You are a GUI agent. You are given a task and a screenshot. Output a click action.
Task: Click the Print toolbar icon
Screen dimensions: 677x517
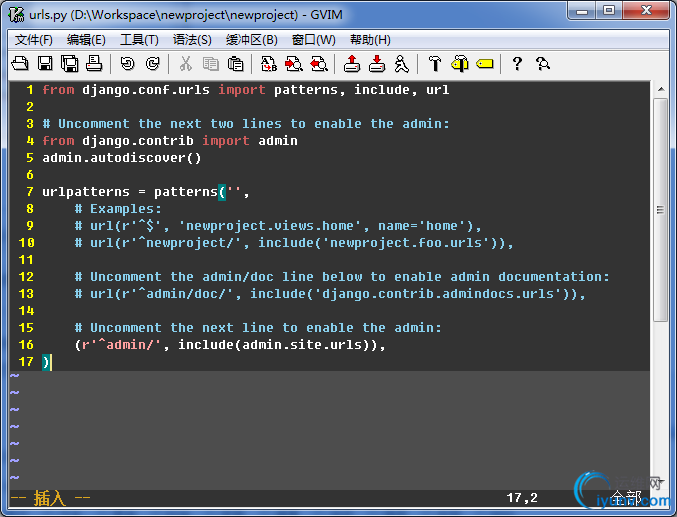(94, 64)
